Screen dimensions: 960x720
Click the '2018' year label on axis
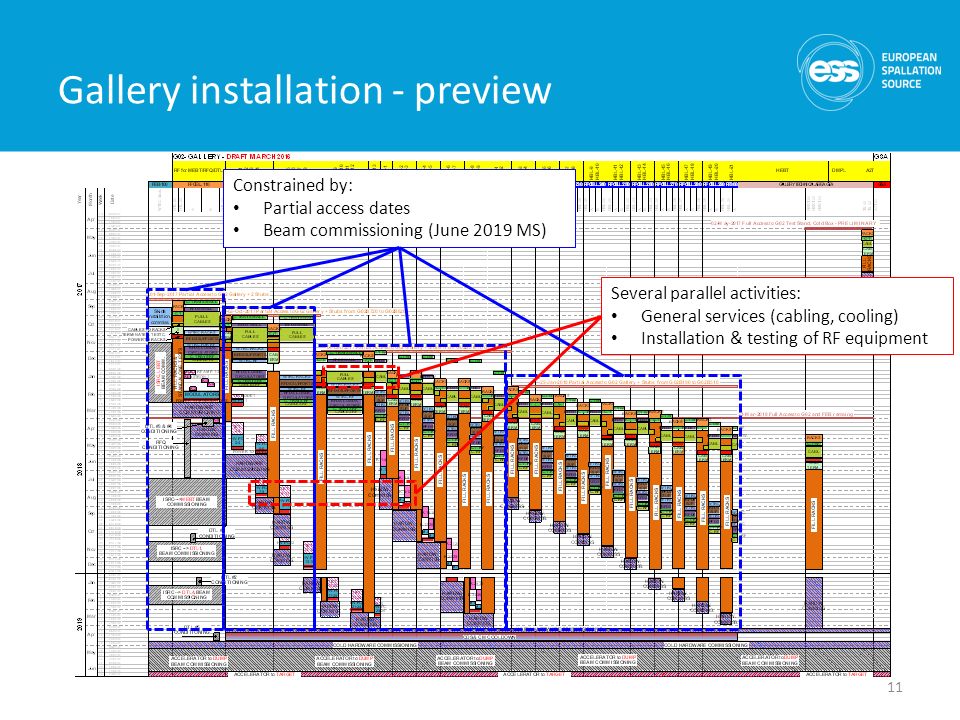click(80, 470)
